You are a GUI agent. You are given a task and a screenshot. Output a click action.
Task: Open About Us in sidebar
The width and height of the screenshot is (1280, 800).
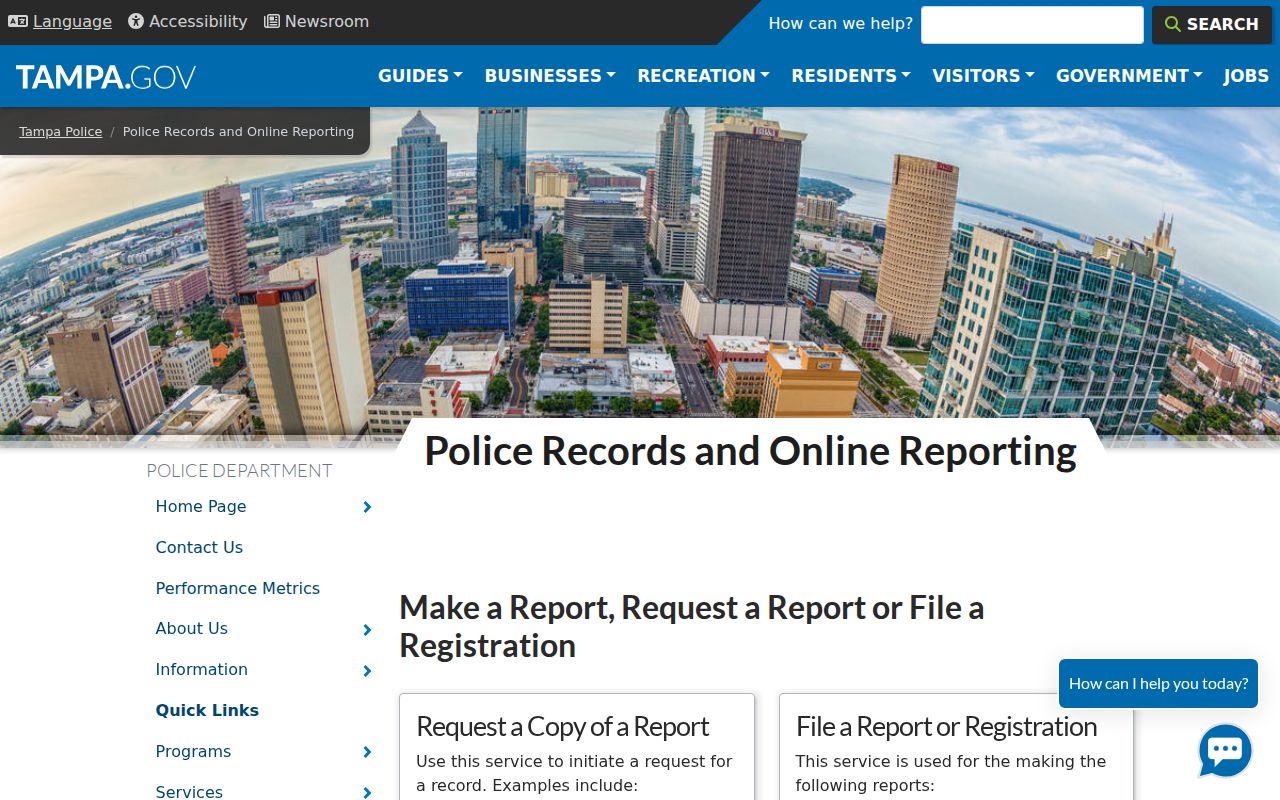tap(192, 628)
